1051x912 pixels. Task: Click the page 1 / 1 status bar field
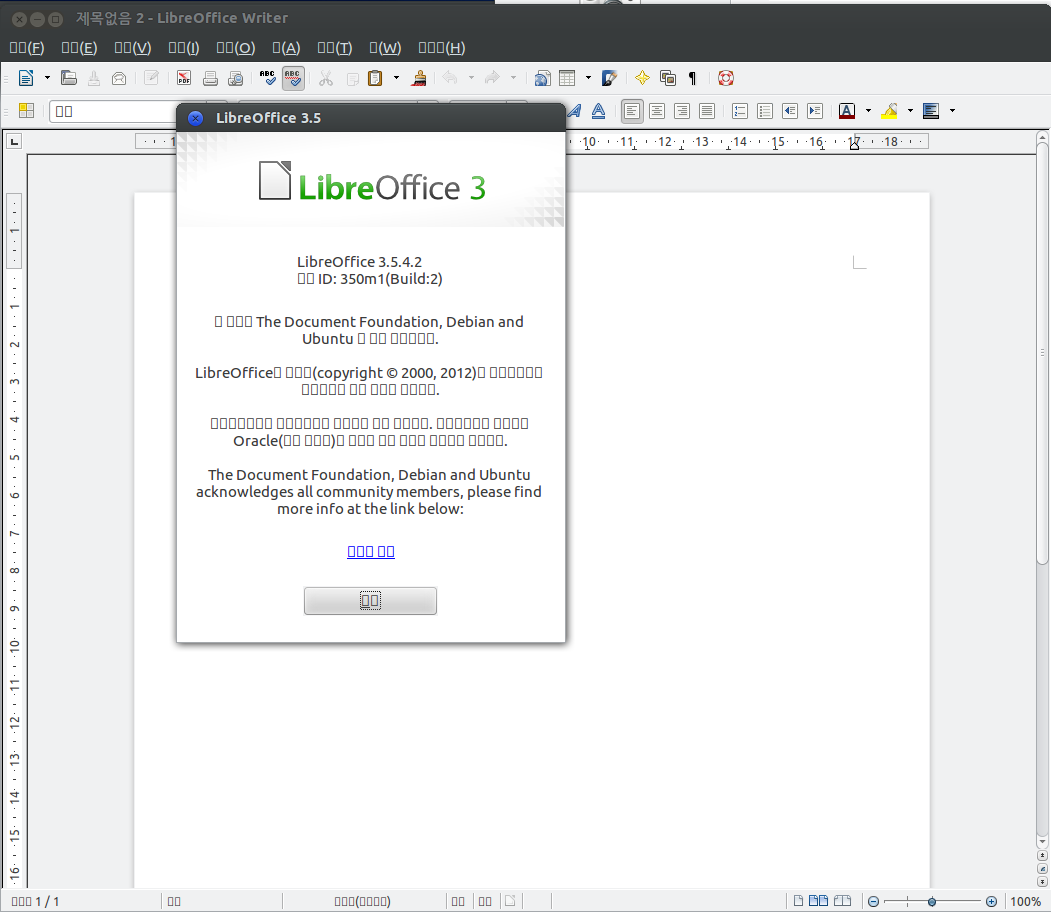click(x=36, y=902)
